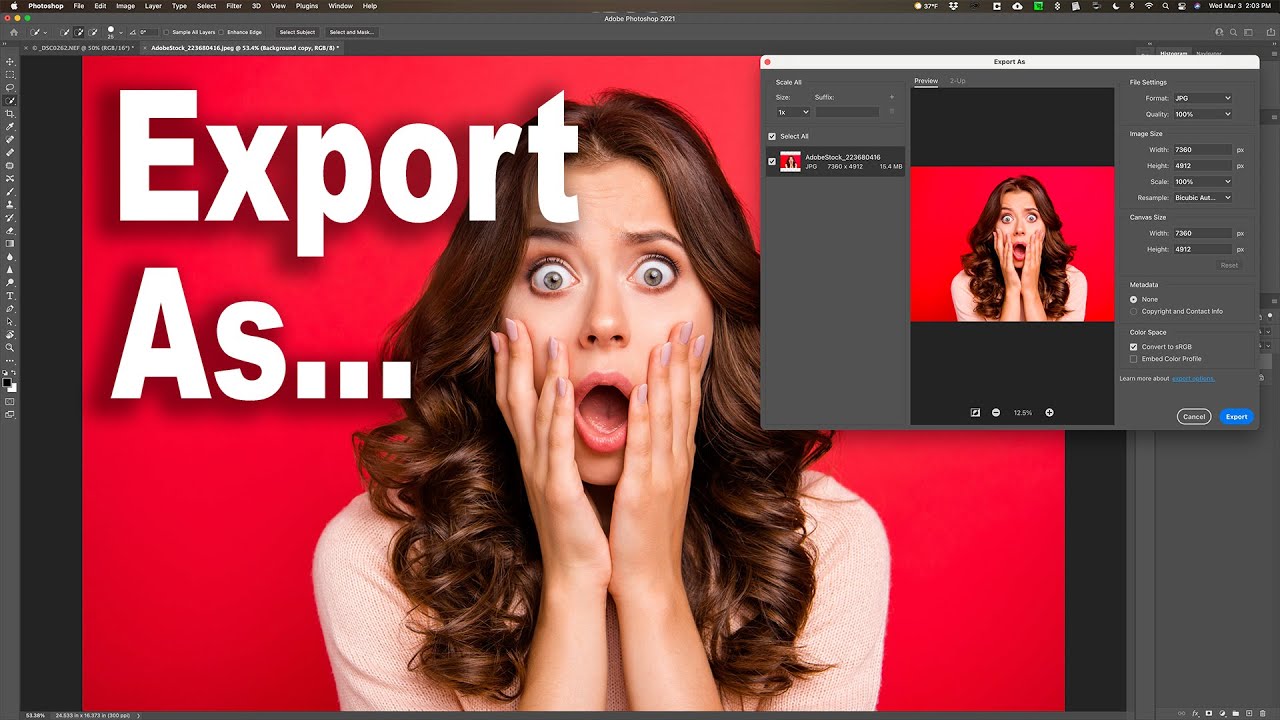Choose the New Selection brush mode
This screenshot has height=720, width=1280.
click(x=66, y=32)
